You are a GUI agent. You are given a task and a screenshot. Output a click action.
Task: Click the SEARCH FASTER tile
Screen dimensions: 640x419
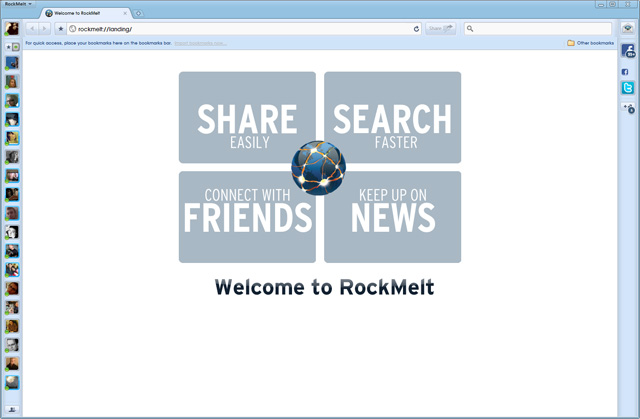click(393, 117)
